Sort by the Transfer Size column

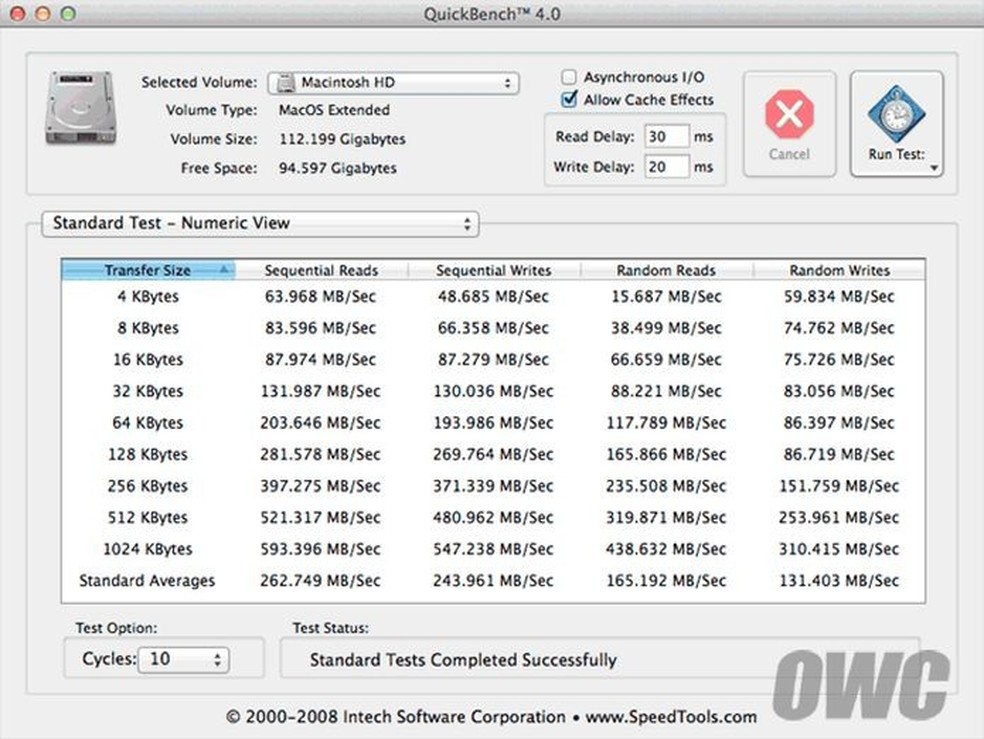(x=147, y=270)
